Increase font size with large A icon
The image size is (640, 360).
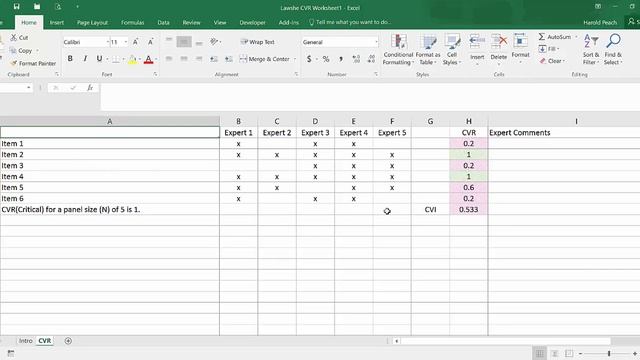click(x=136, y=42)
